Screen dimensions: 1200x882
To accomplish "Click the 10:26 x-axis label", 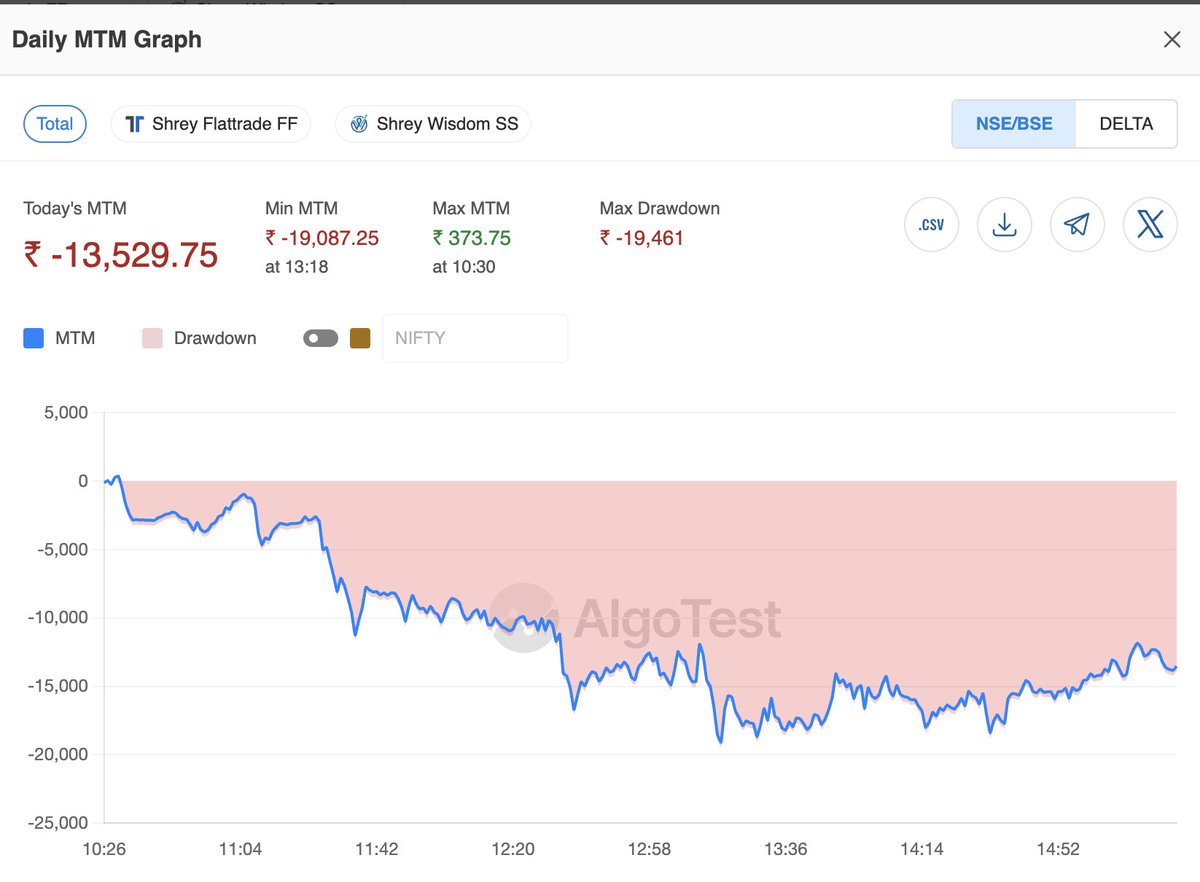I will (104, 850).
